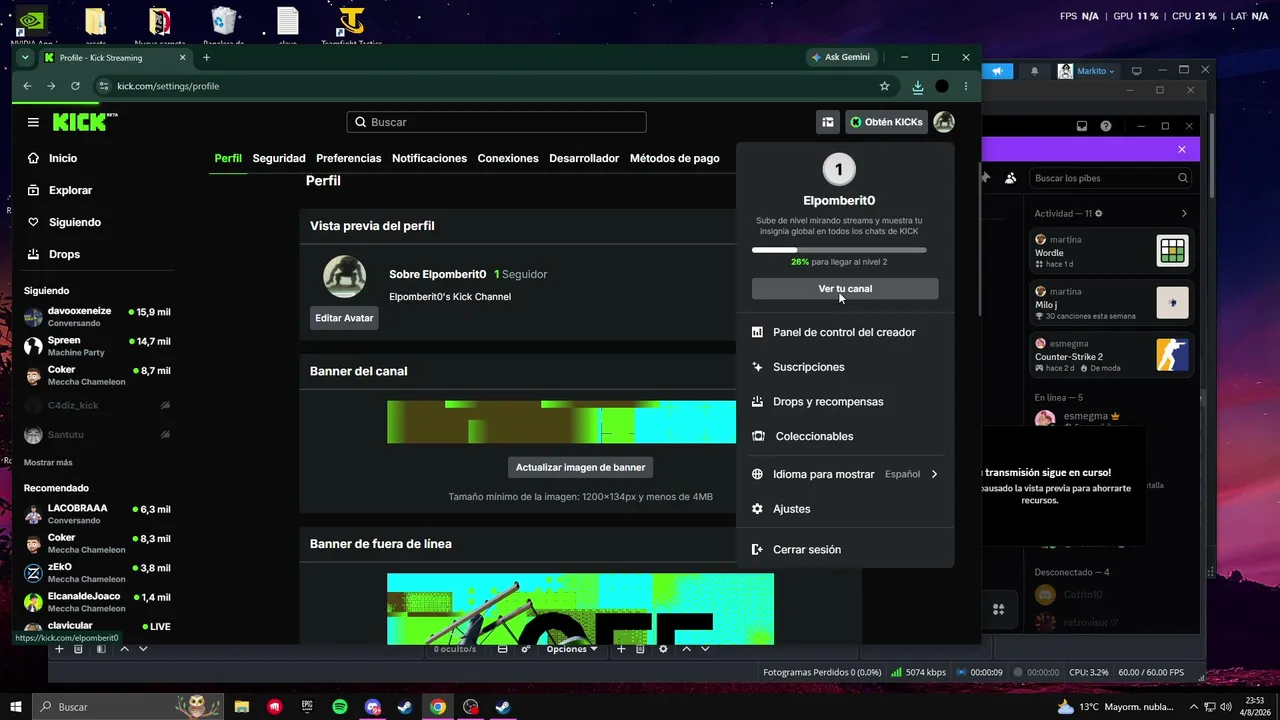This screenshot has width=1280, height=720.
Task: Focus Buscar los pibes search field
Action: click(x=1111, y=178)
